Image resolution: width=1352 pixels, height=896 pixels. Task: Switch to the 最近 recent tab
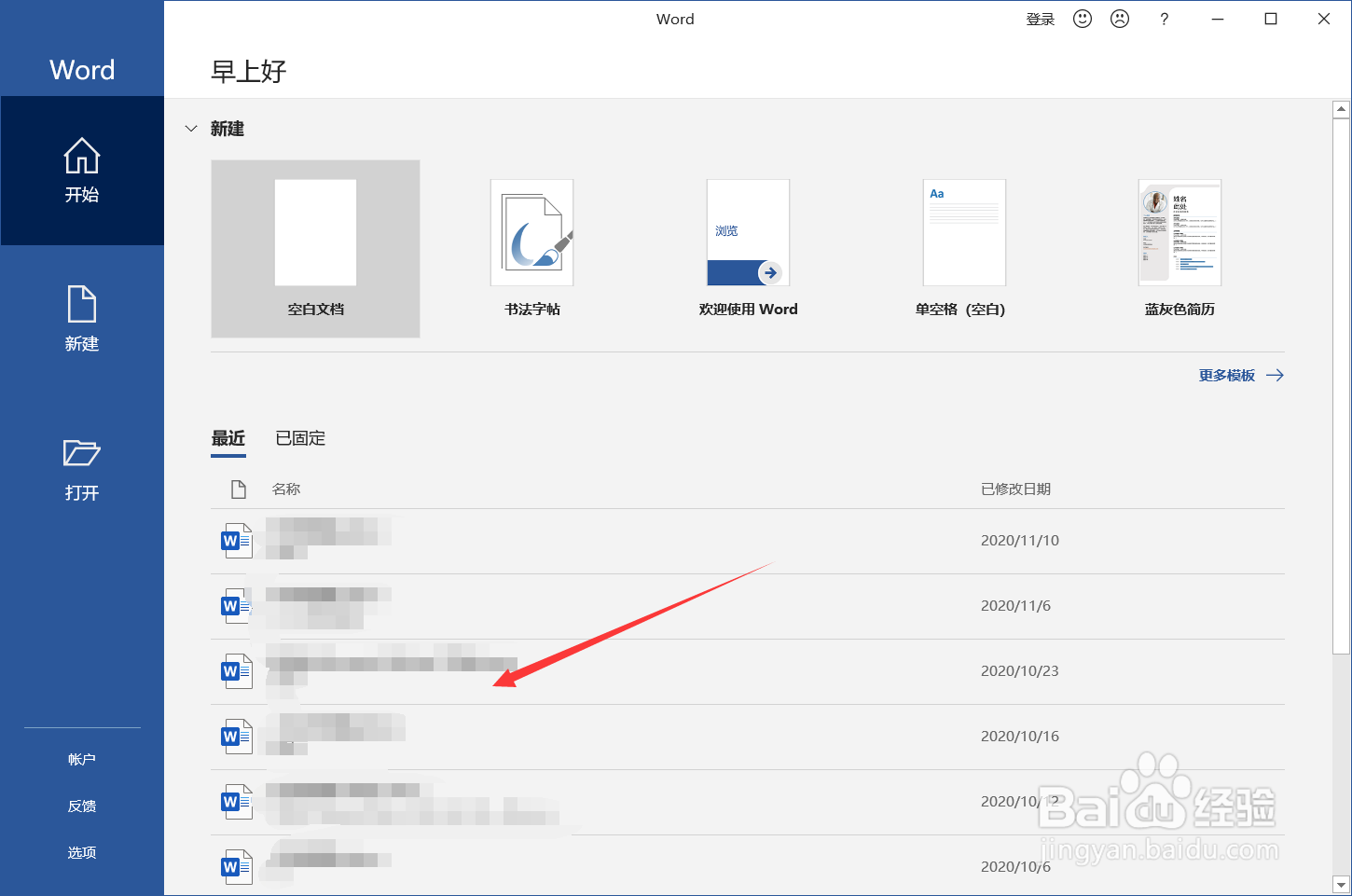(228, 438)
